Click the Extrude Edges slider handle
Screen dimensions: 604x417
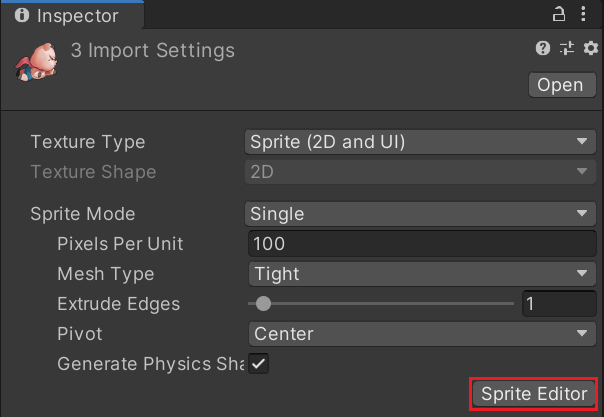[263, 304]
